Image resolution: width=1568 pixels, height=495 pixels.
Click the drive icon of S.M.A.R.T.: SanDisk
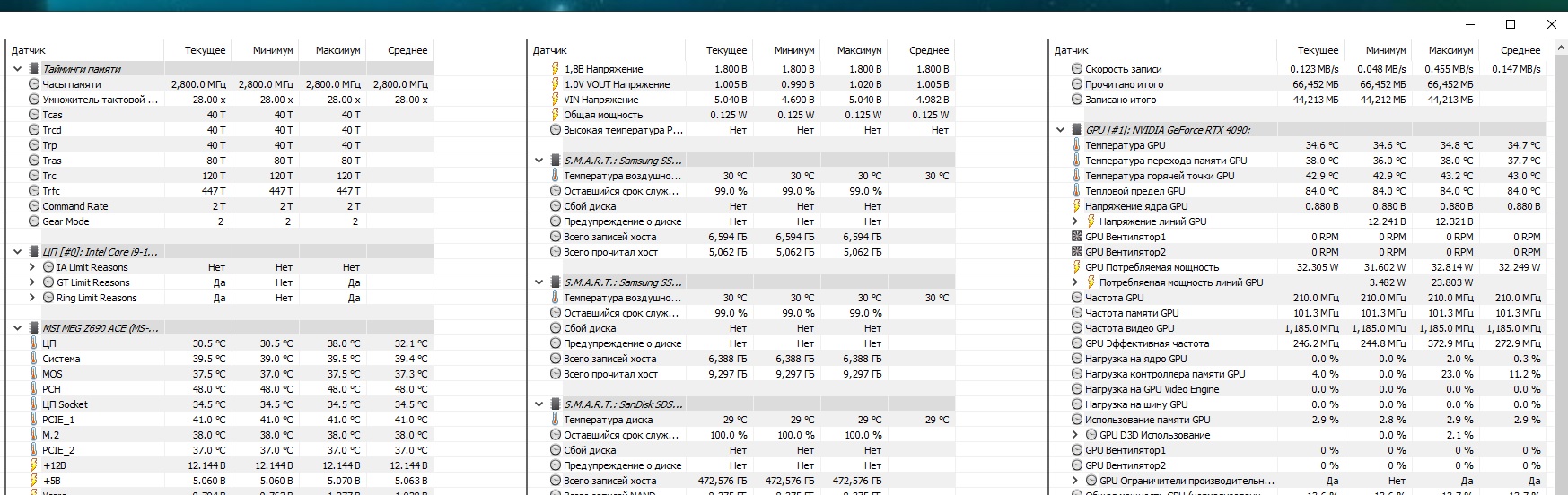(556, 404)
